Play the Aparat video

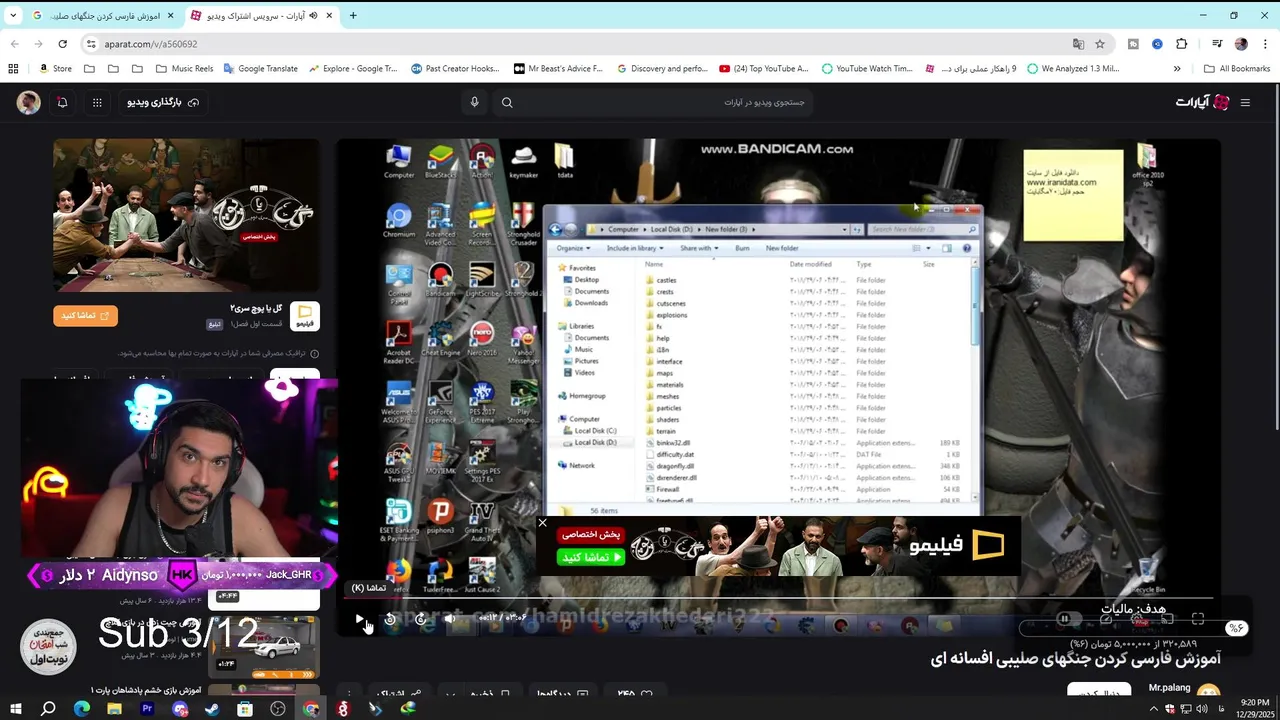tap(360, 619)
